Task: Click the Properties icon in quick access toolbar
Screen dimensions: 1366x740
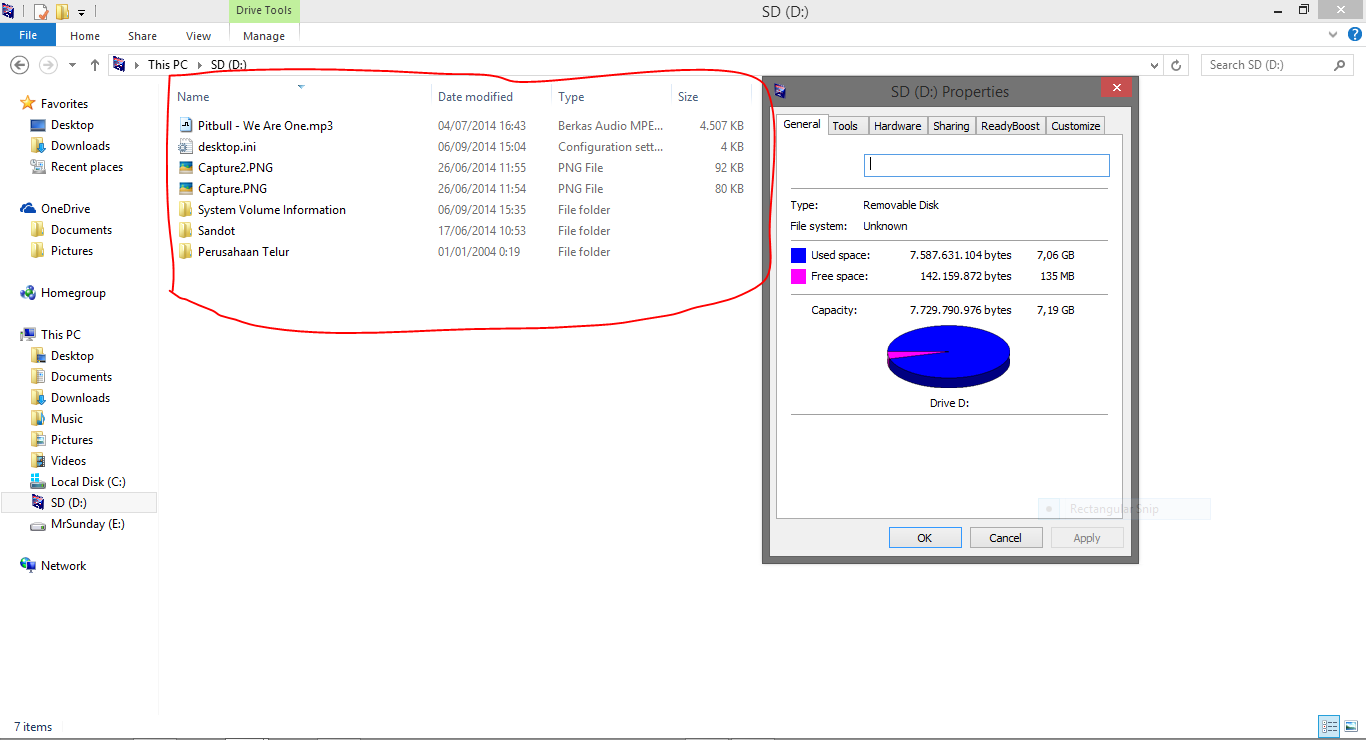Action: pyautogui.click(x=41, y=12)
